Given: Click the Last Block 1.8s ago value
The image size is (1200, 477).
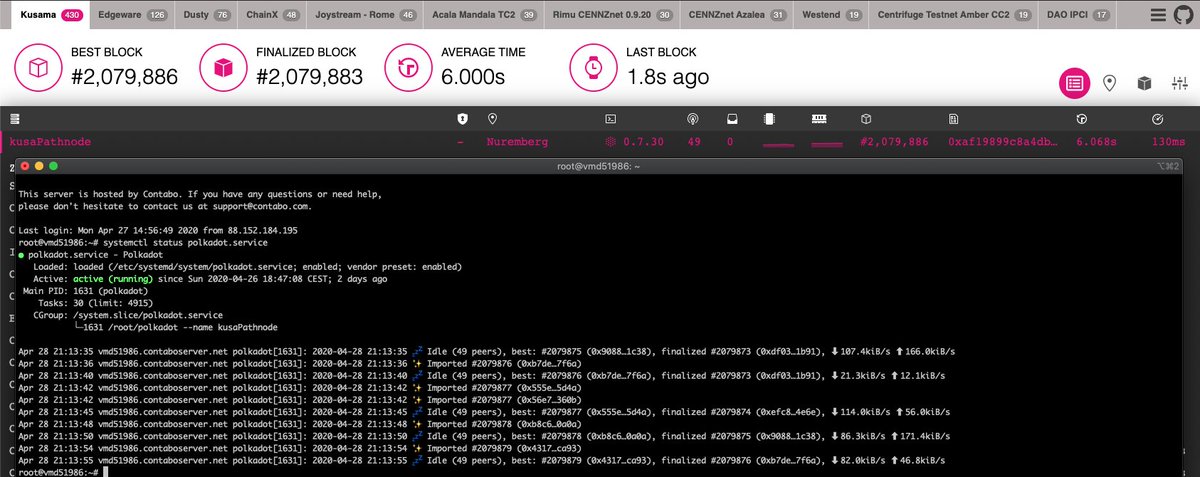Looking at the screenshot, I should 668,77.
